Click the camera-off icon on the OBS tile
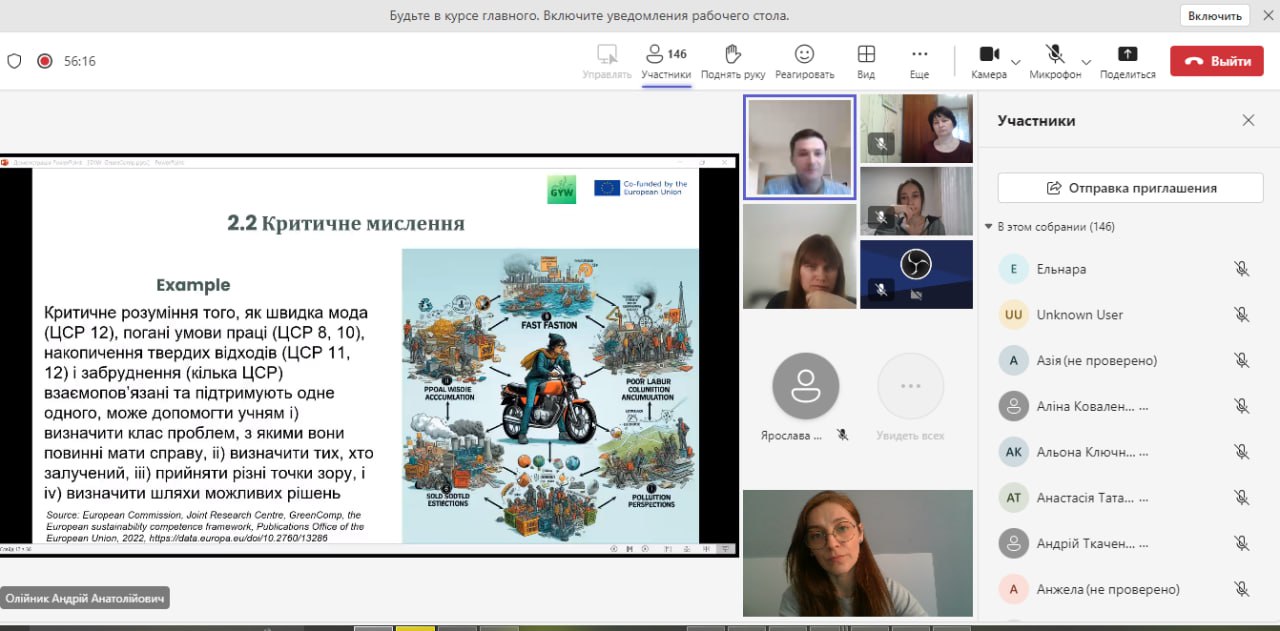This screenshot has width=1280, height=631. pyautogui.click(x=916, y=294)
